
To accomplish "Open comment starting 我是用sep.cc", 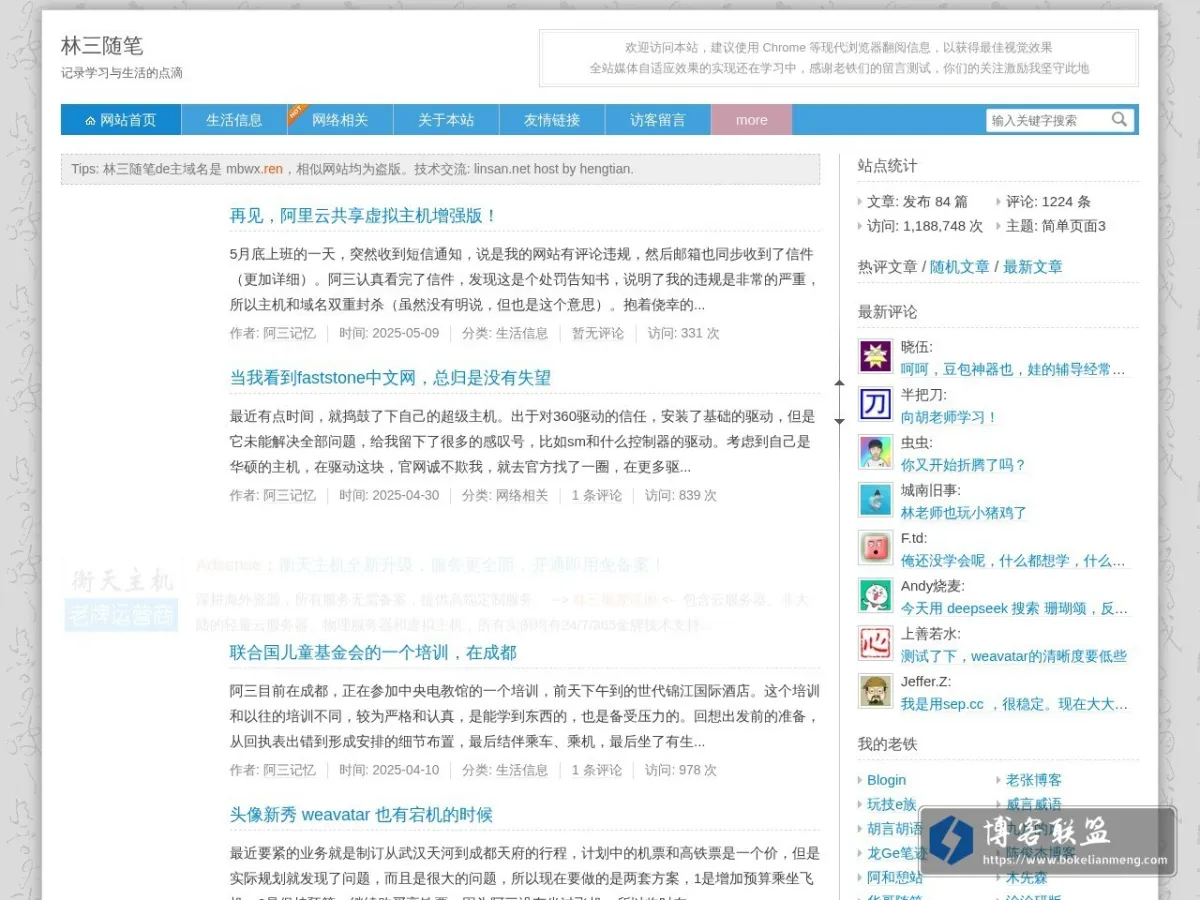I will pos(1014,704).
